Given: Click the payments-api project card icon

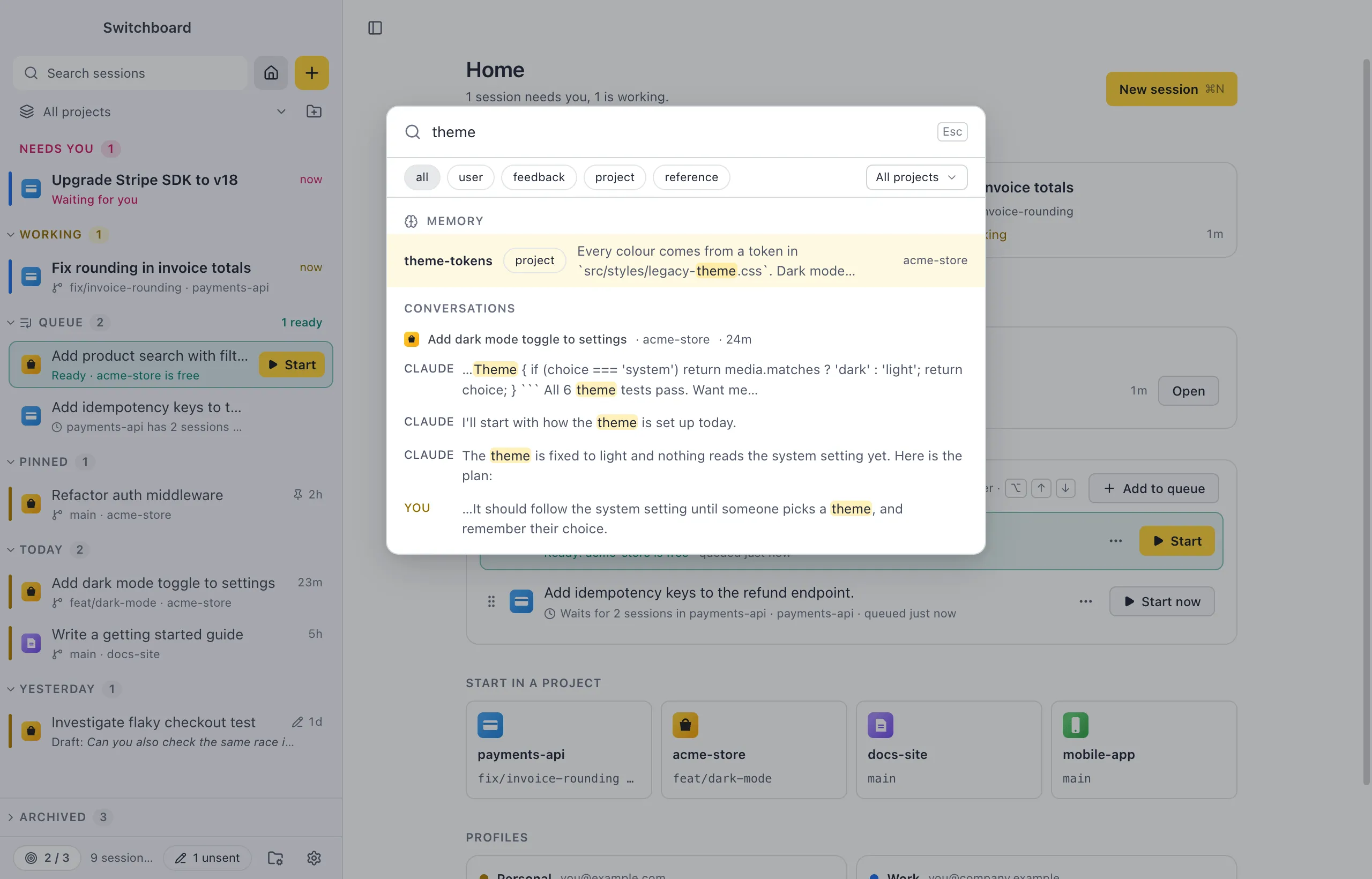Looking at the screenshot, I should [490, 725].
